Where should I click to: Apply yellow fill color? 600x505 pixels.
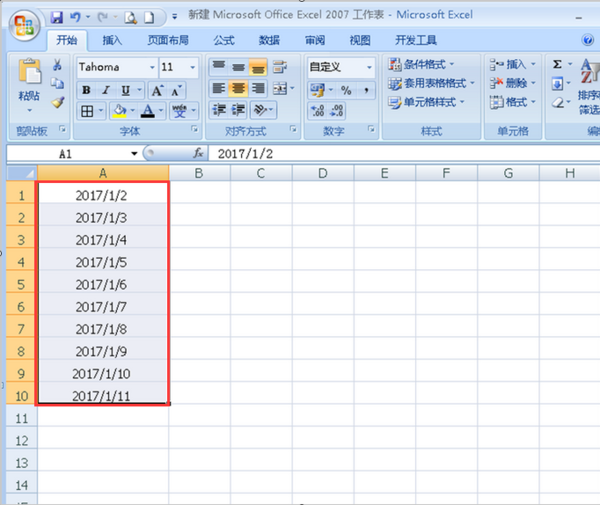[119, 111]
